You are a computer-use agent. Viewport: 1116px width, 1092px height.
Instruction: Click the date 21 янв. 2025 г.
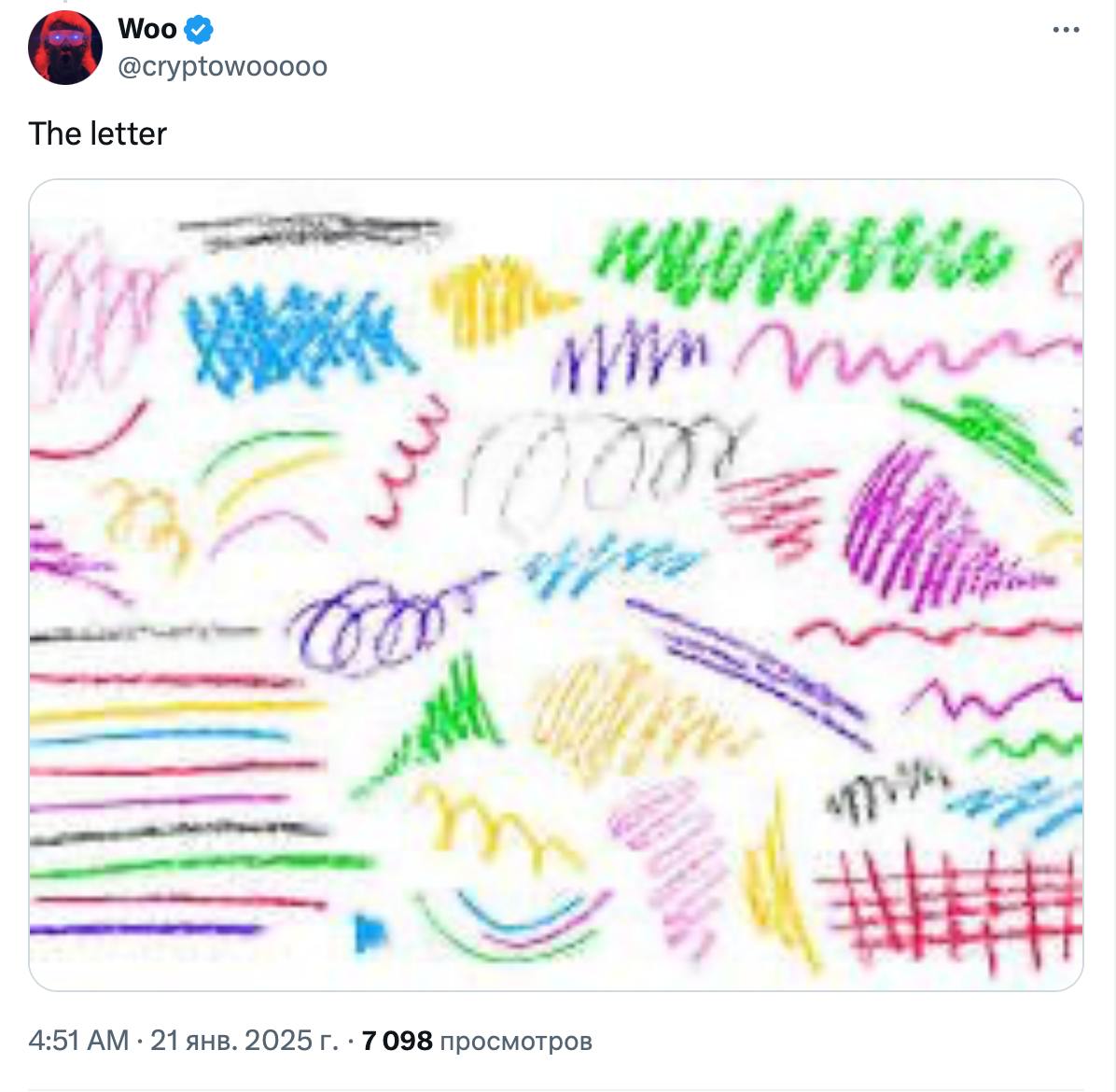coord(244,1040)
